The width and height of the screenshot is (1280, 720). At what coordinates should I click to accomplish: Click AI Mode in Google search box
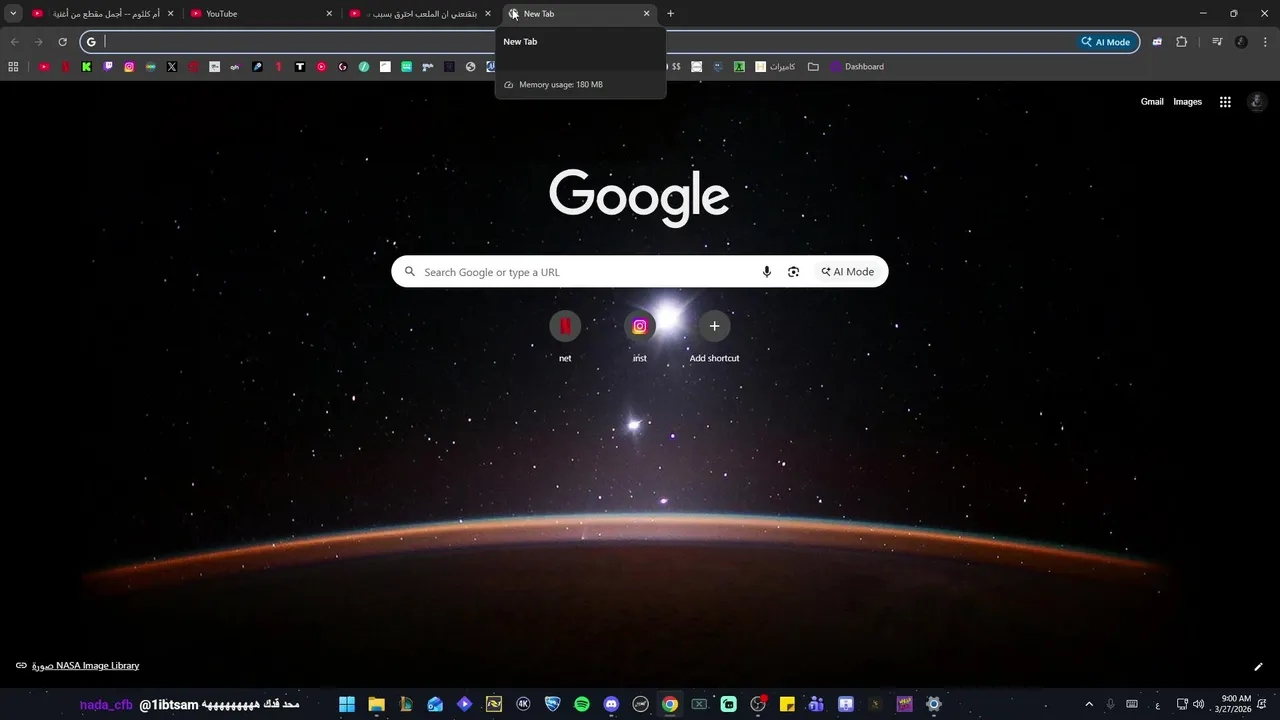click(848, 272)
